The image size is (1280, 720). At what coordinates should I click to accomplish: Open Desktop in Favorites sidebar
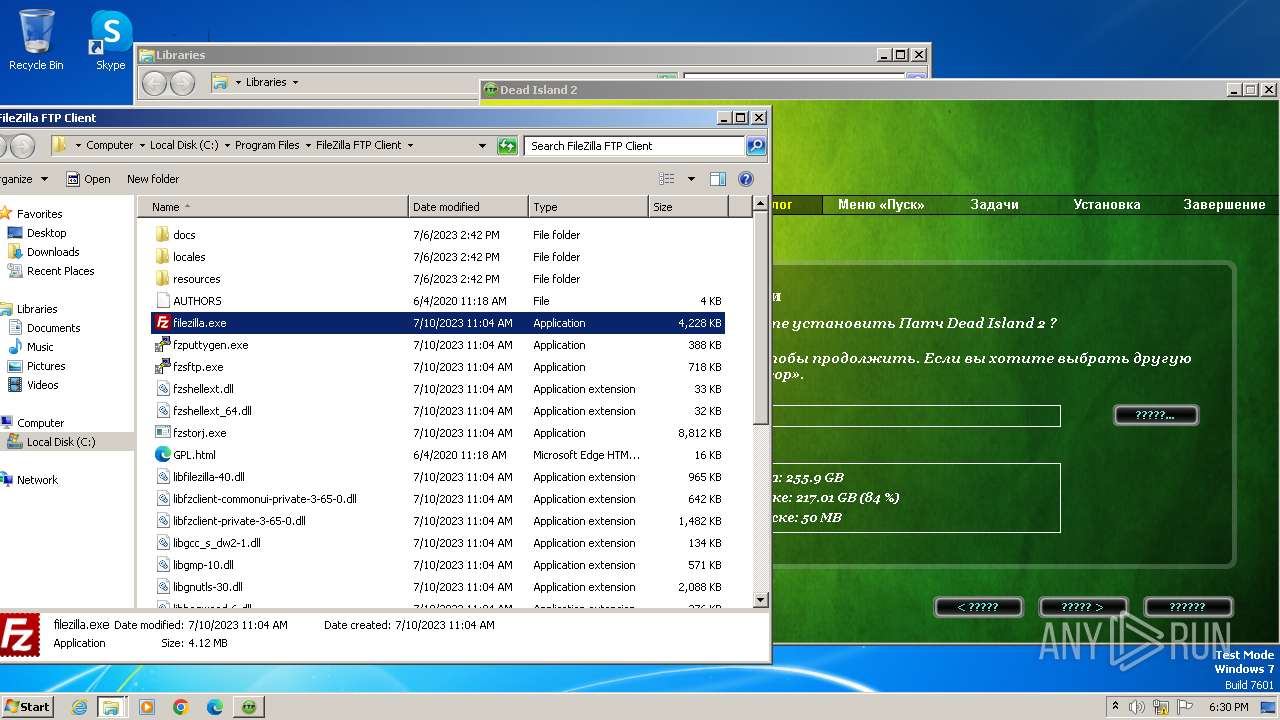coord(46,233)
